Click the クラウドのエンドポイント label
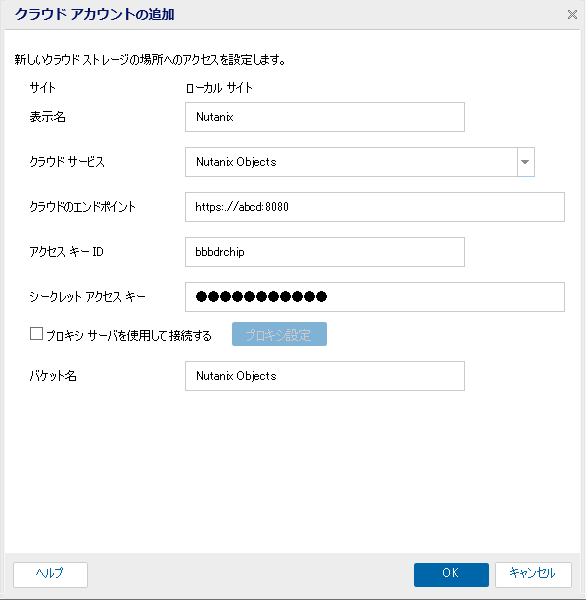The height and width of the screenshot is (600, 586). (83, 207)
